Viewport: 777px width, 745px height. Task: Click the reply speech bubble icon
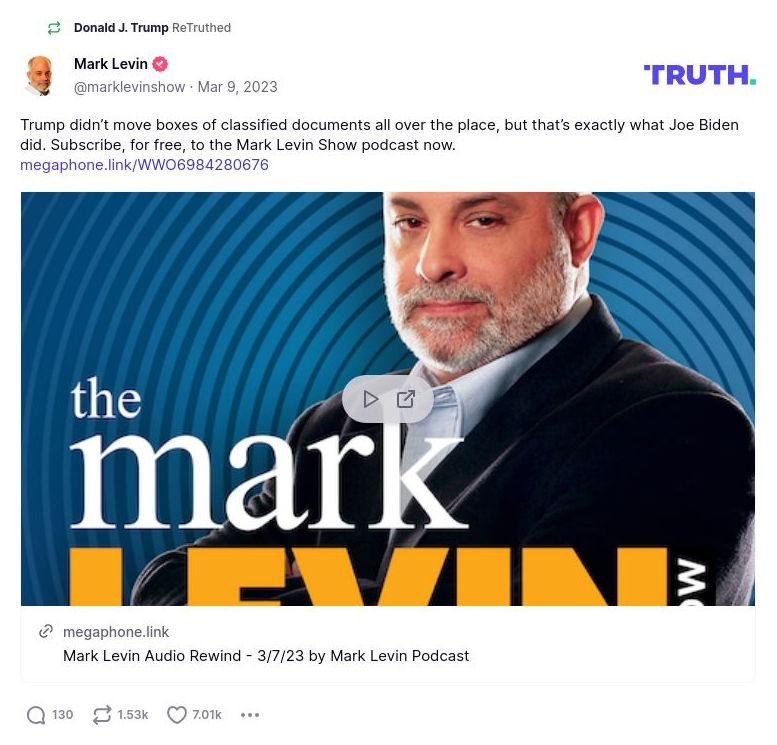pos(36,715)
